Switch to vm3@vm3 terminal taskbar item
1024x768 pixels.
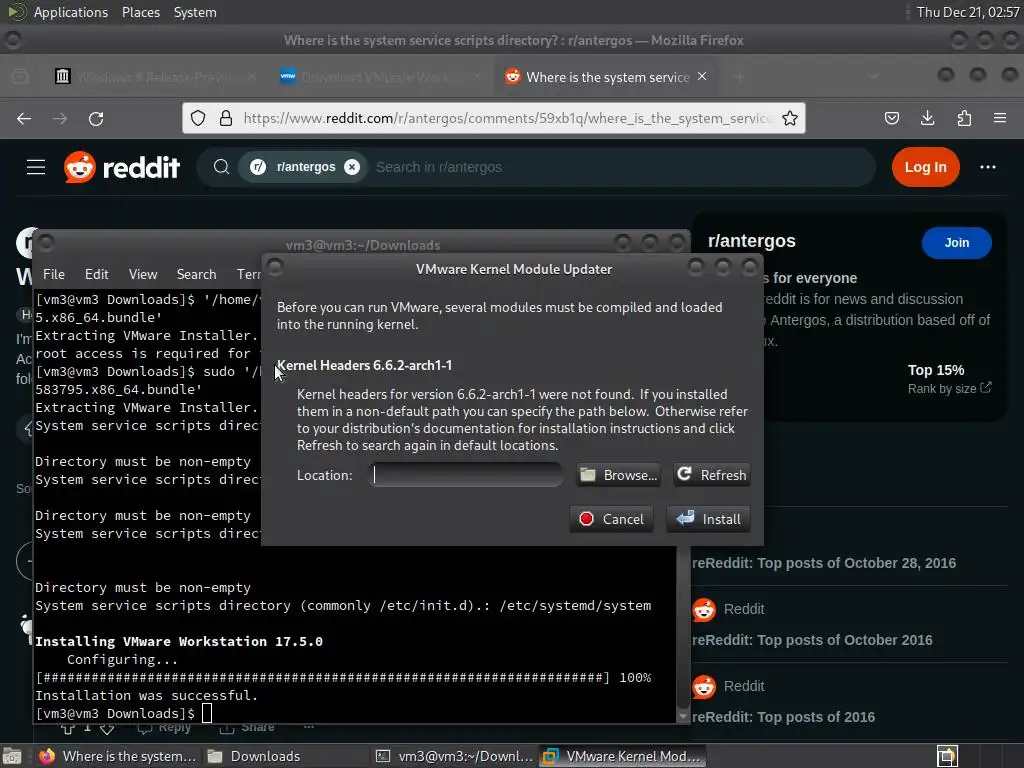454,756
